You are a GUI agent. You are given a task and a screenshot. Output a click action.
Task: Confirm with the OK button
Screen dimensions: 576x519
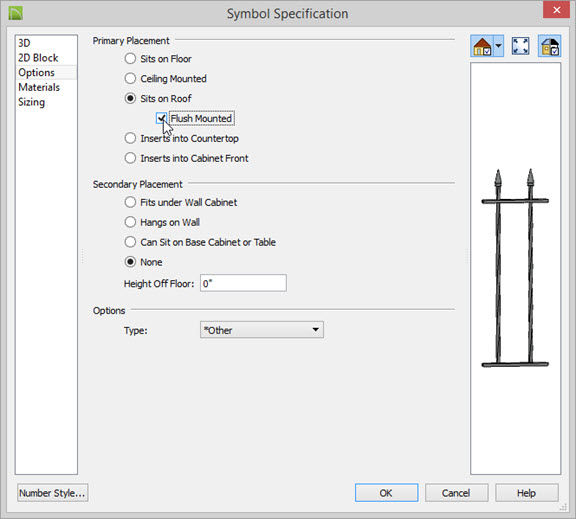point(386,493)
